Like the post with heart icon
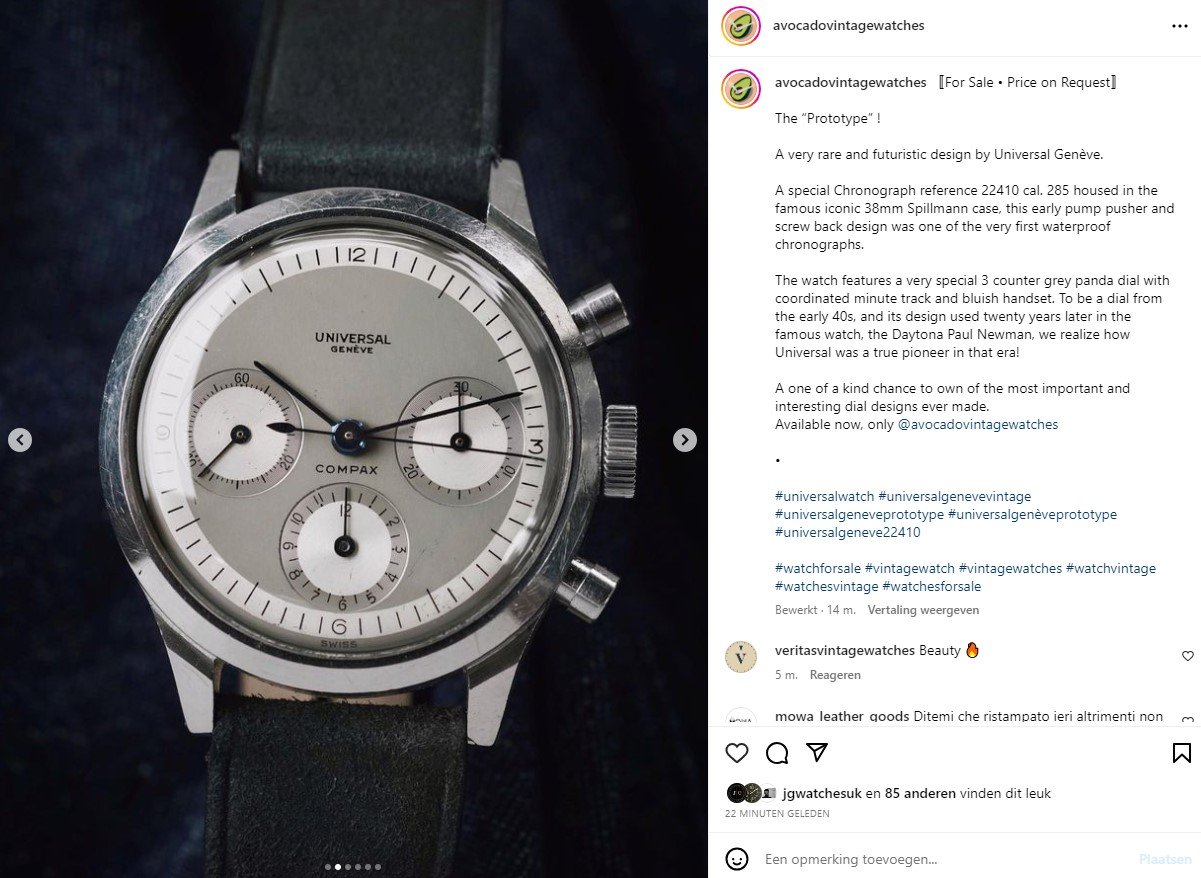This screenshot has height=878, width=1201. (x=737, y=753)
